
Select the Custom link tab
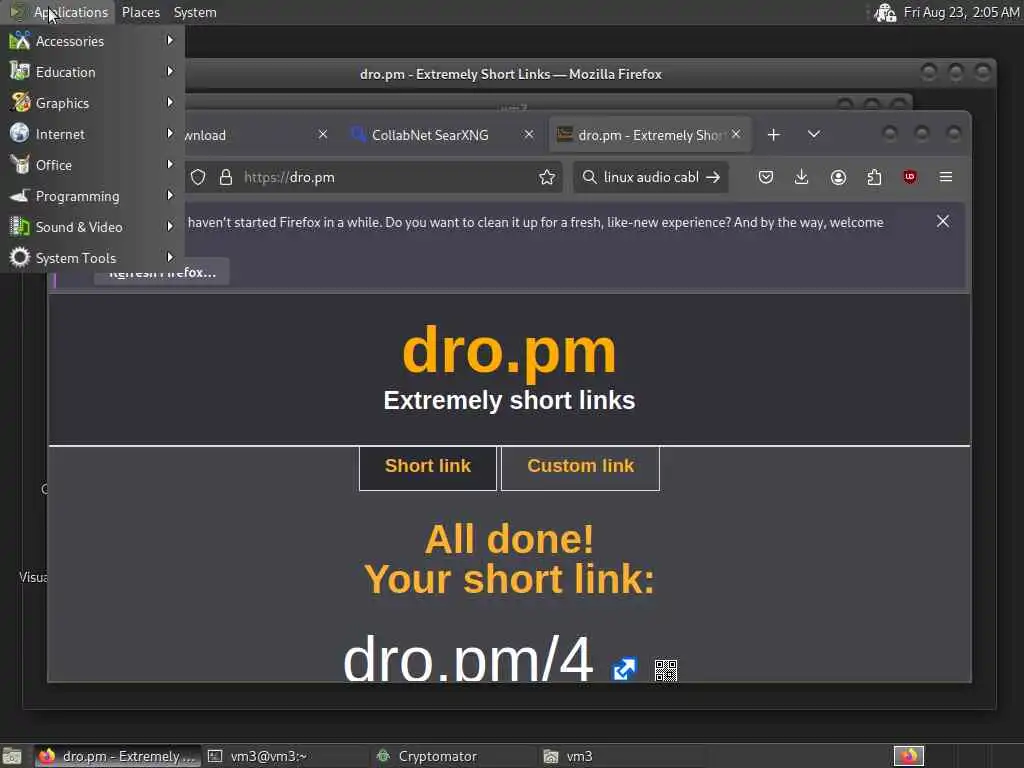click(x=581, y=468)
